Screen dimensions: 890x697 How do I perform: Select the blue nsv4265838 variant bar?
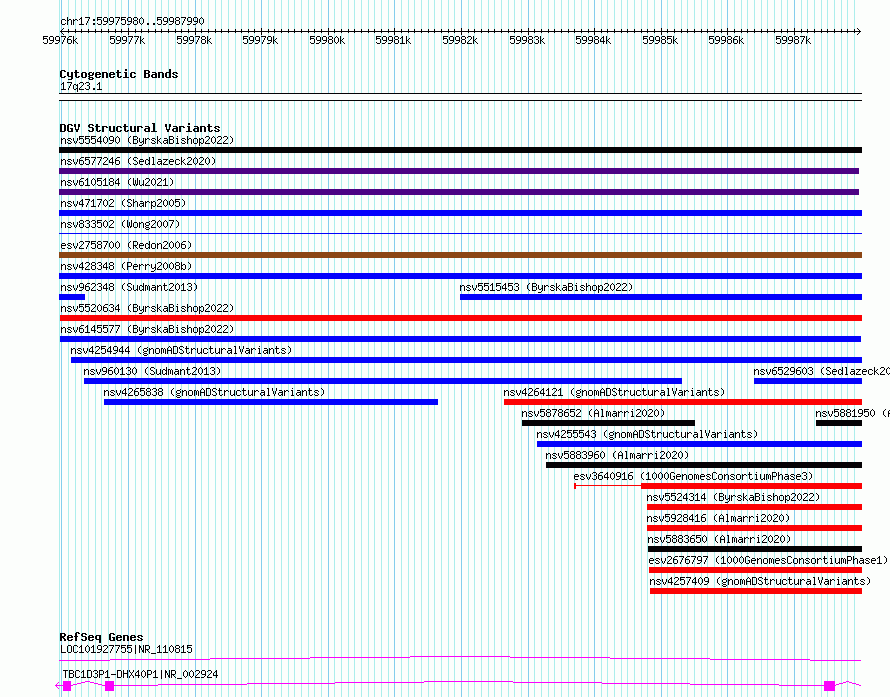[271, 402]
